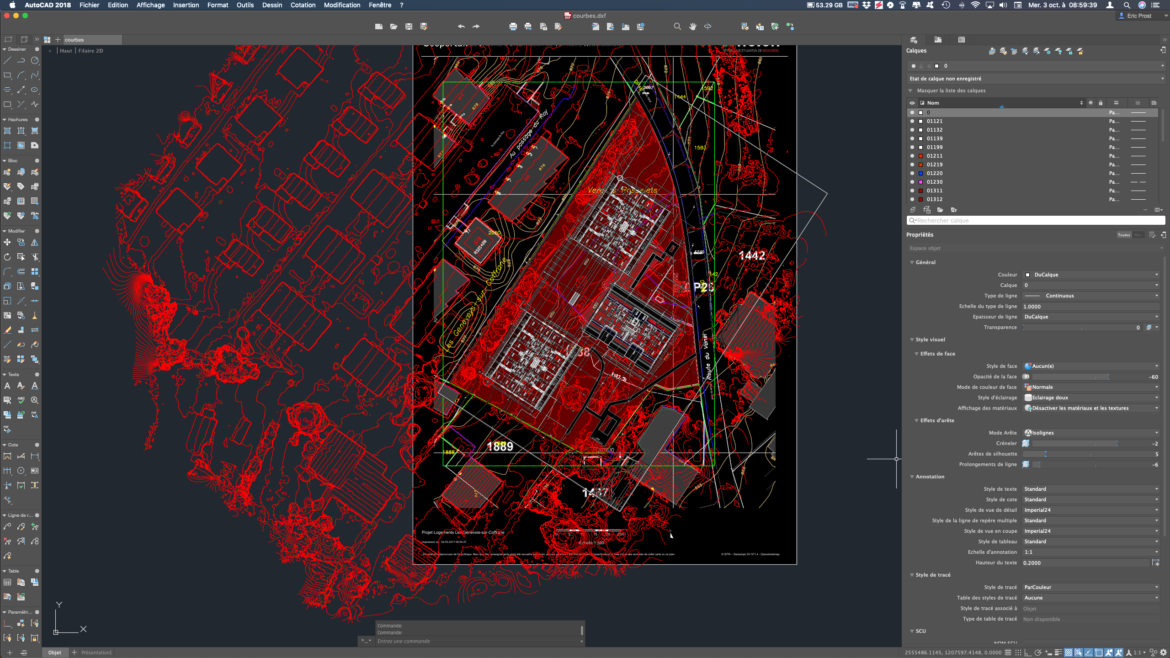
Task: Click the Objet model tab
Action: [54, 653]
